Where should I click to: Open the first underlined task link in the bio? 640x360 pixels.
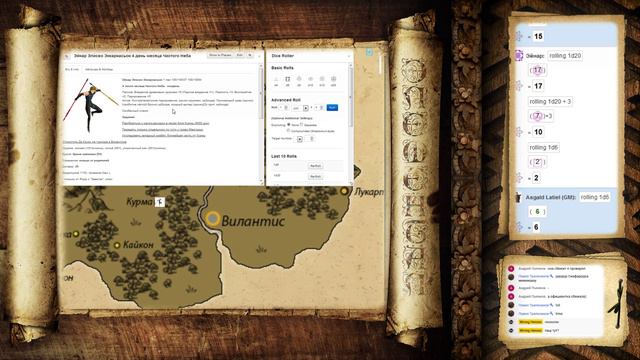(165, 123)
